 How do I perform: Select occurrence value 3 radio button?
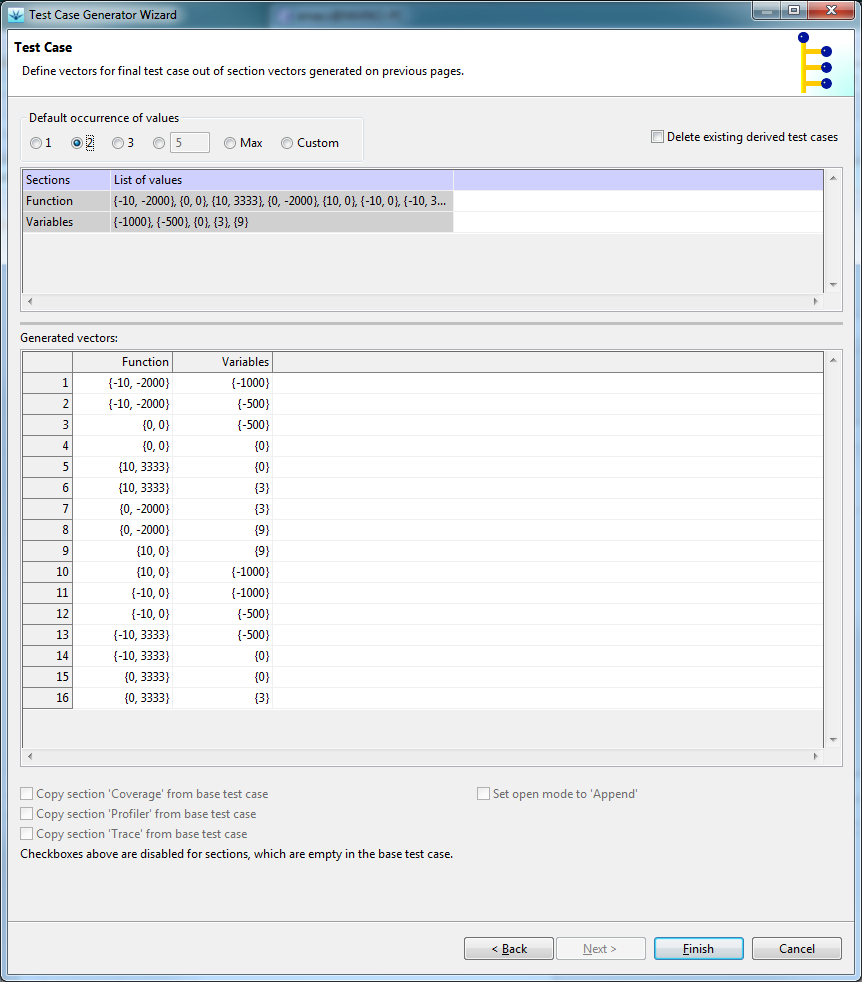118,143
